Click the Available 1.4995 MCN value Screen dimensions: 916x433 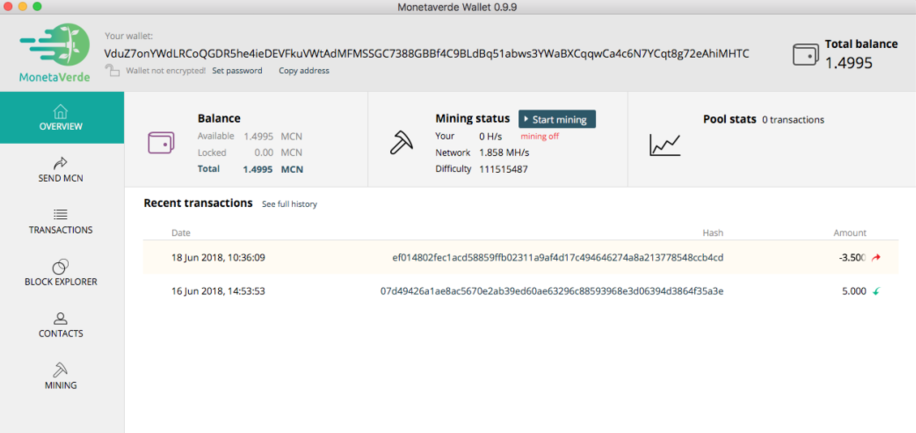(273, 136)
